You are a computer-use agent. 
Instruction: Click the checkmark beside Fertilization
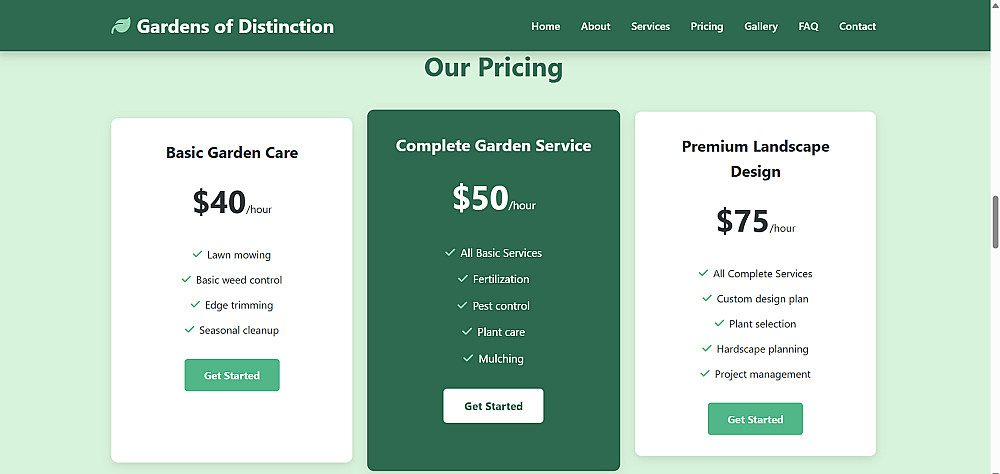click(463, 279)
